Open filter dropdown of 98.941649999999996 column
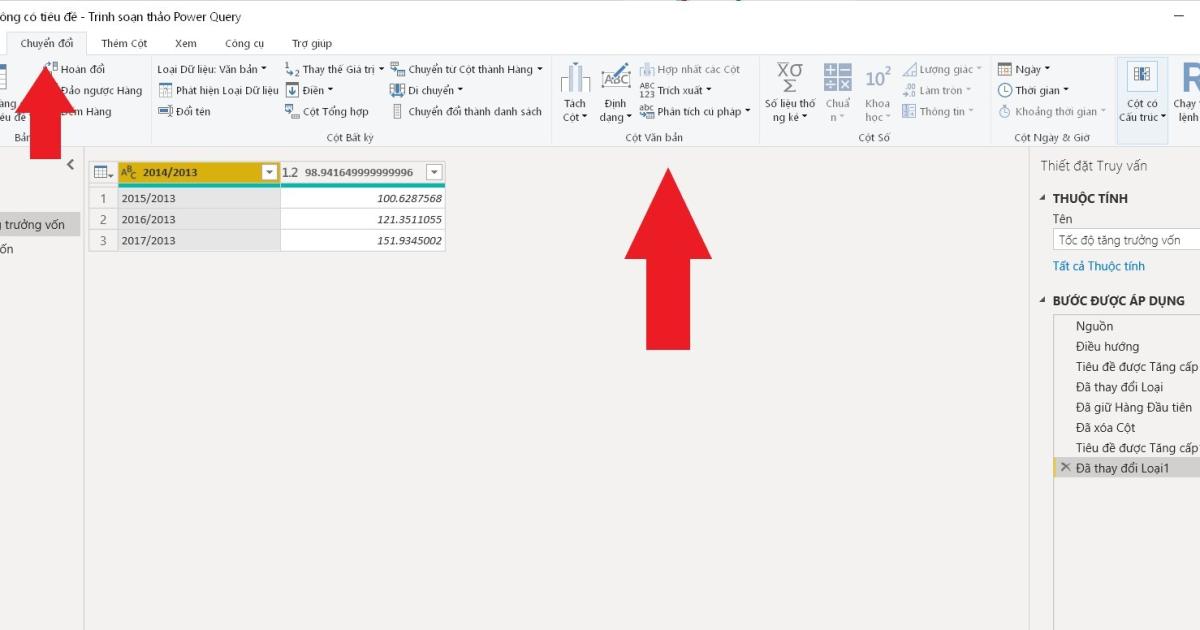This screenshot has height=630, width=1200. coord(434,172)
